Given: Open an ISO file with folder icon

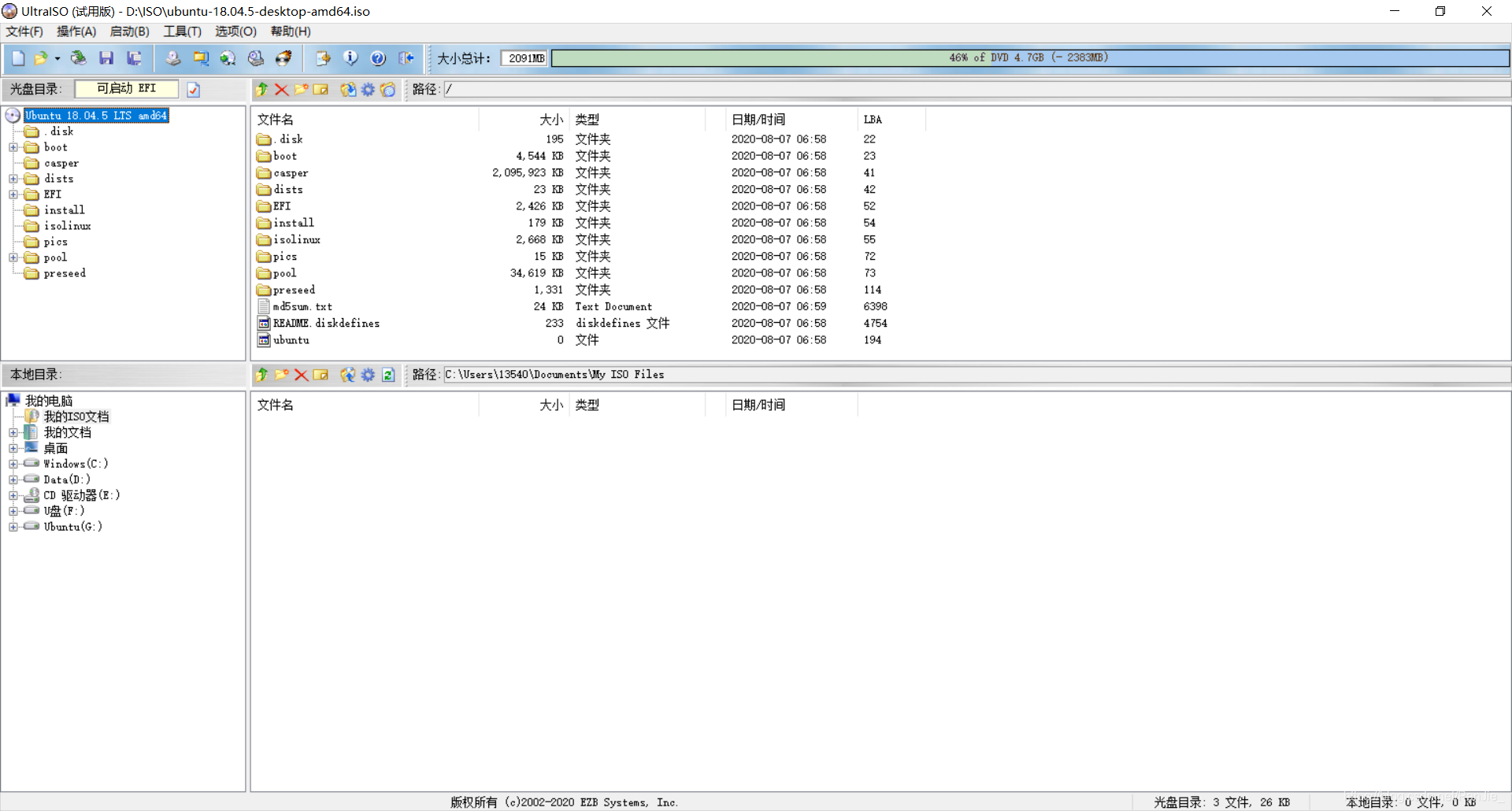Looking at the screenshot, I should 40,58.
